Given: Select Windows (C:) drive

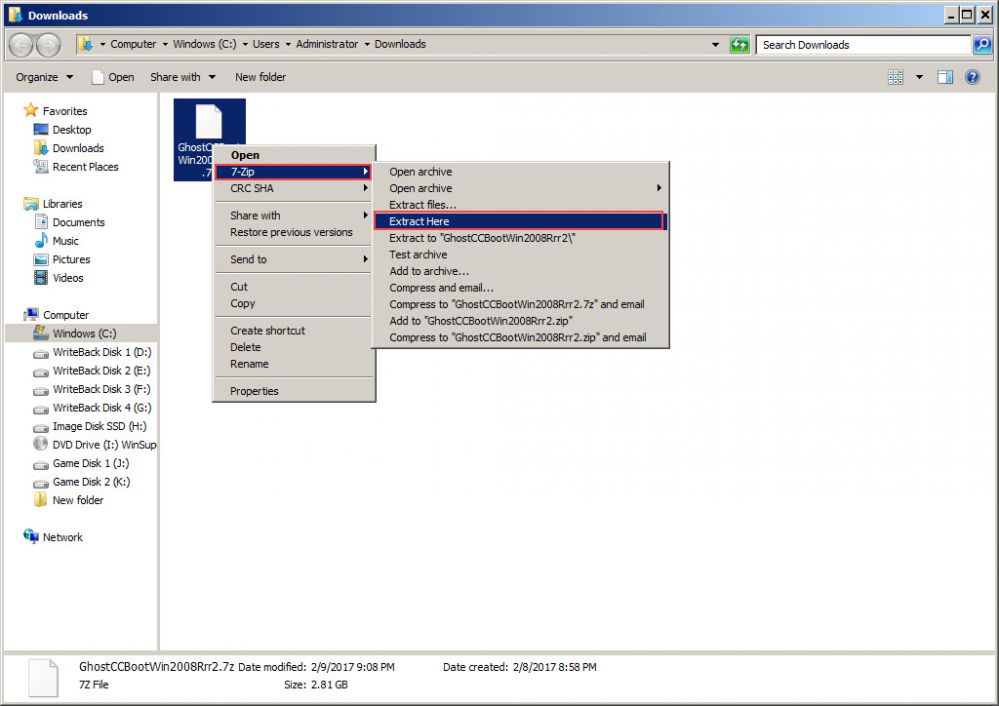Looking at the screenshot, I should coord(84,333).
